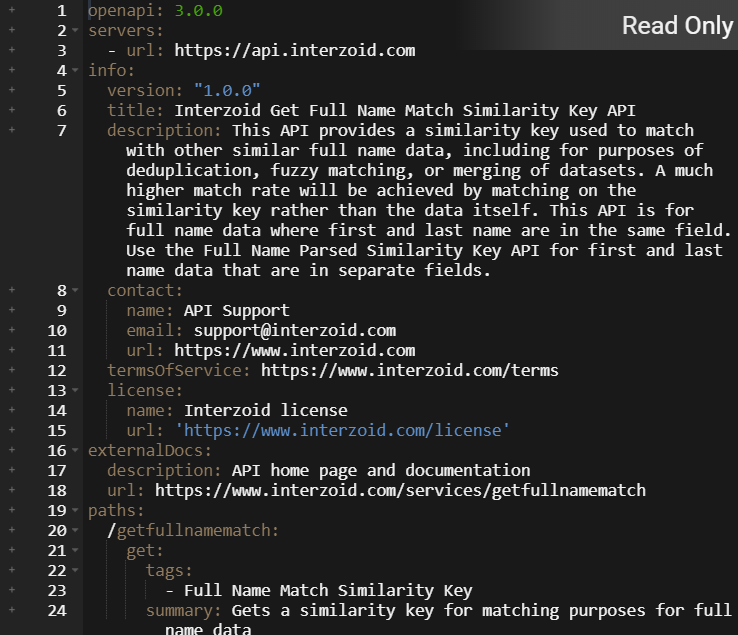Viewport: 738px width, 635px height.
Task: Click the 'license:' key on line 13
Action: (x=144, y=390)
